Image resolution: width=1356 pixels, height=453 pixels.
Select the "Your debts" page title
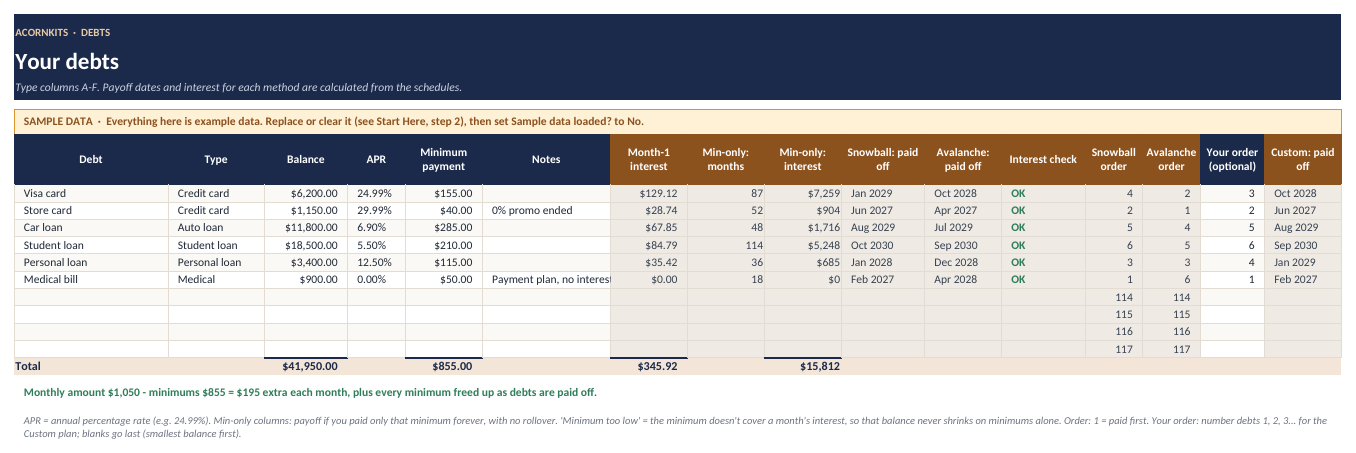67,62
